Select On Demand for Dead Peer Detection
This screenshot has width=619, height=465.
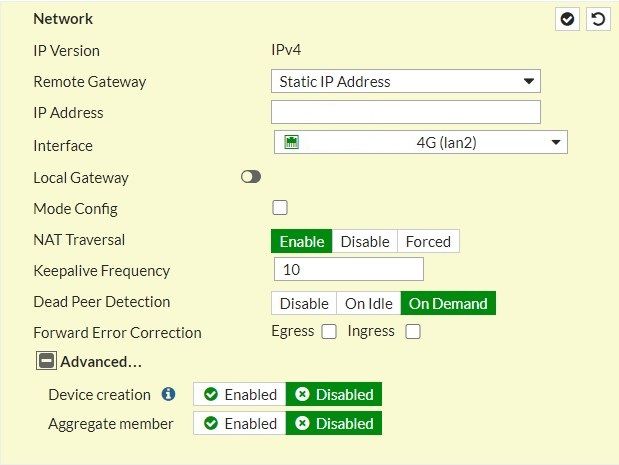[448, 303]
